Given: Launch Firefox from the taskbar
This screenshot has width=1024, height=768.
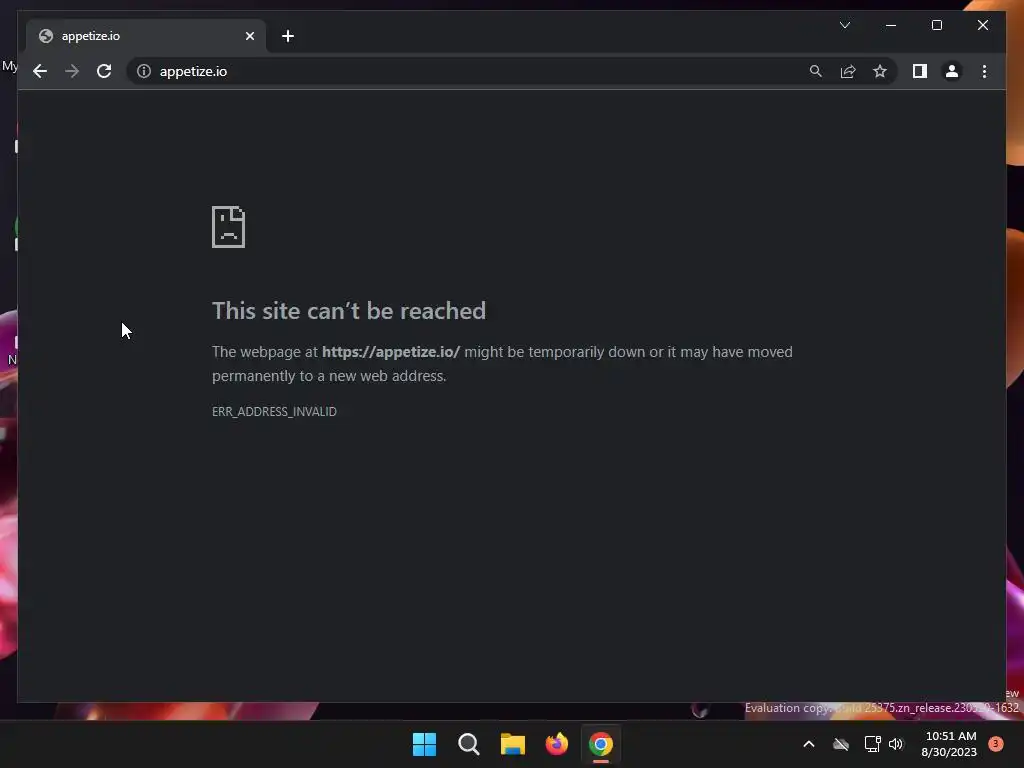Looking at the screenshot, I should tap(557, 744).
